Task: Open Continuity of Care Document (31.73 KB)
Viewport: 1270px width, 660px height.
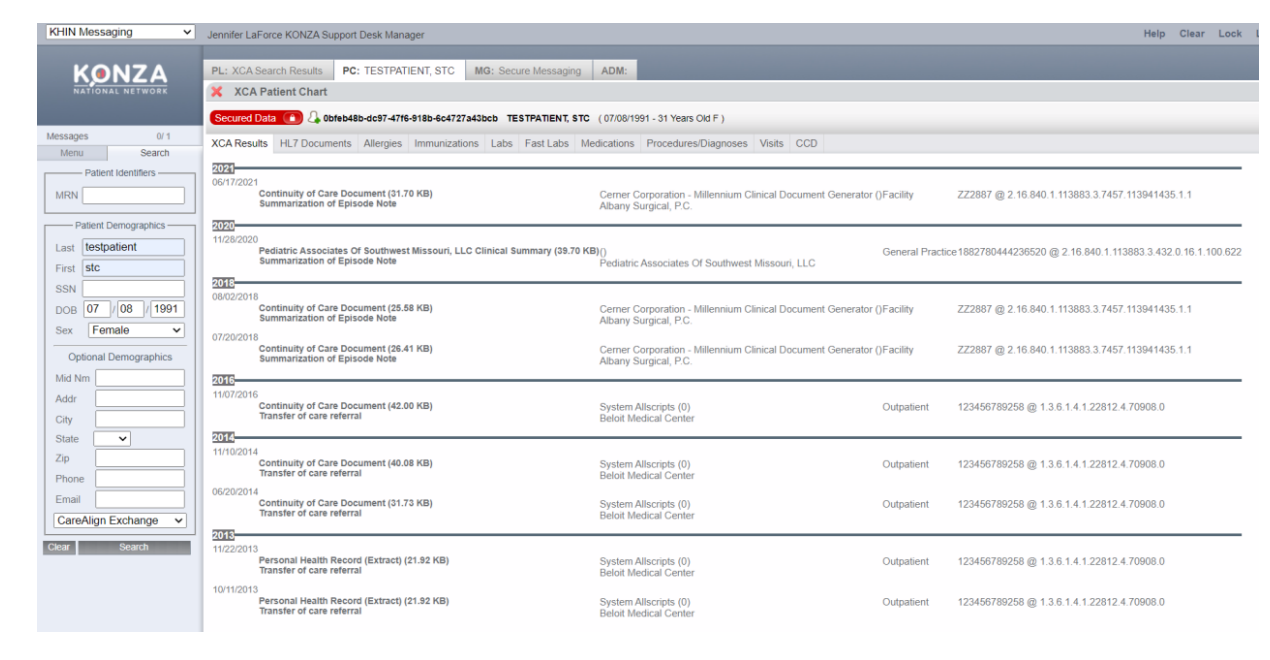Action: pyautogui.click(x=345, y=503)
